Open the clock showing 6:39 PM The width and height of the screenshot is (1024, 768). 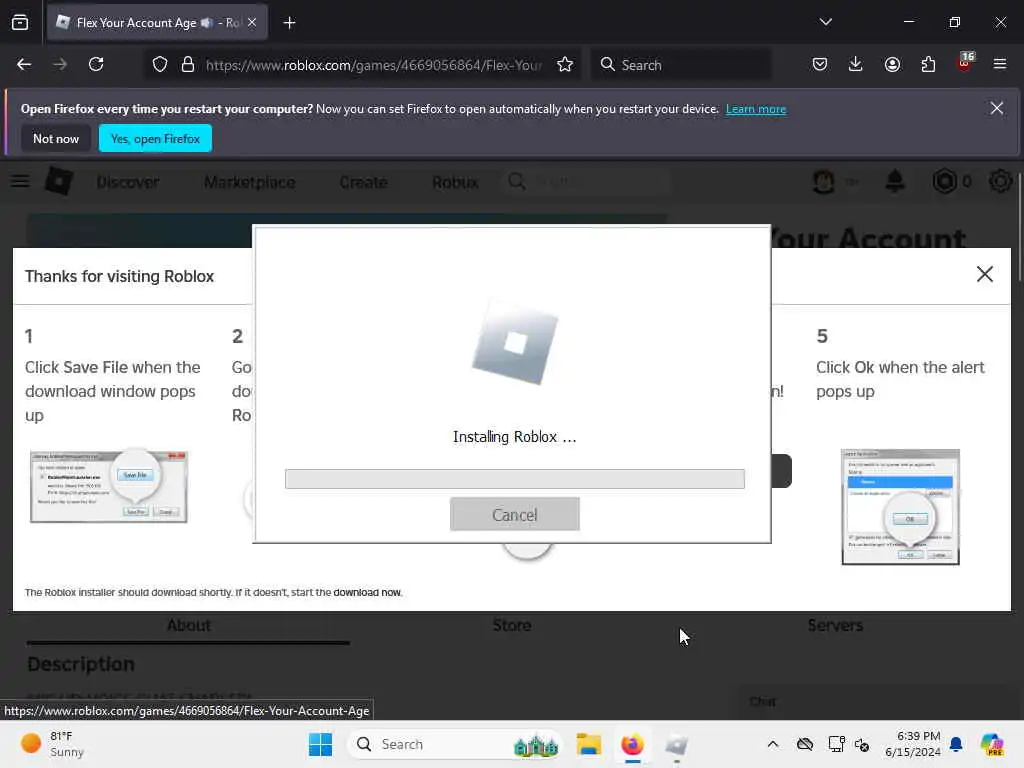click(x=912, y=744)
